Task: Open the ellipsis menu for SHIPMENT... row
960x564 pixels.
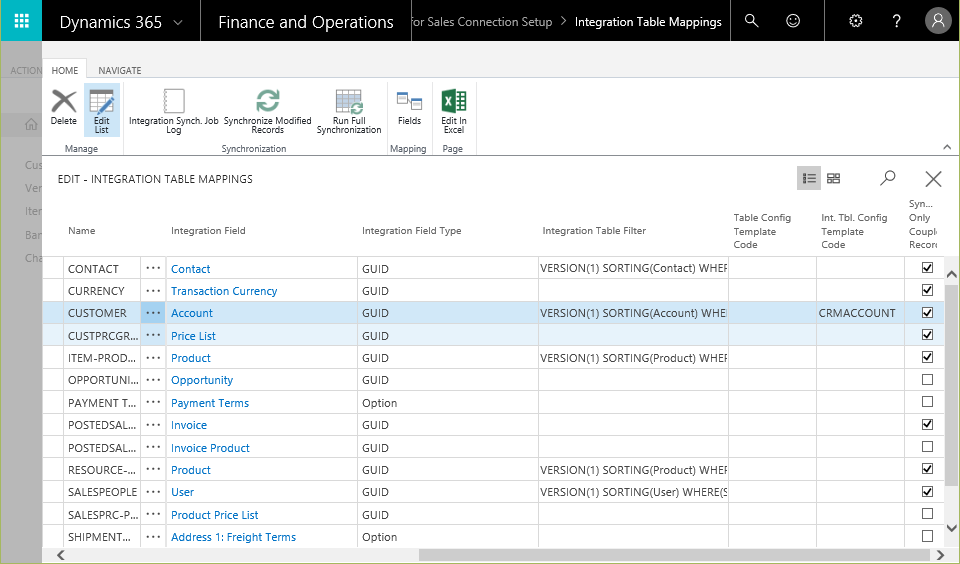Action: click(153, 536)
